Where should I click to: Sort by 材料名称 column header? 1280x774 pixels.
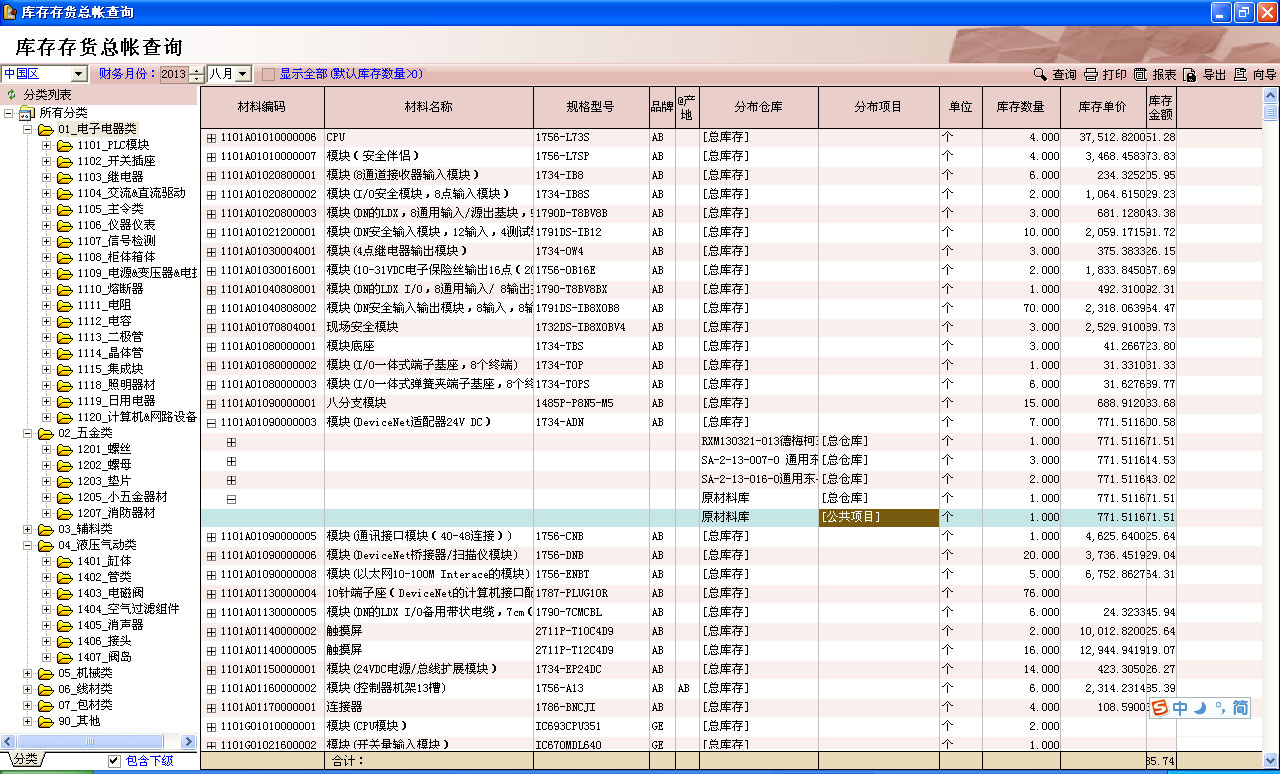click(428, 106)
